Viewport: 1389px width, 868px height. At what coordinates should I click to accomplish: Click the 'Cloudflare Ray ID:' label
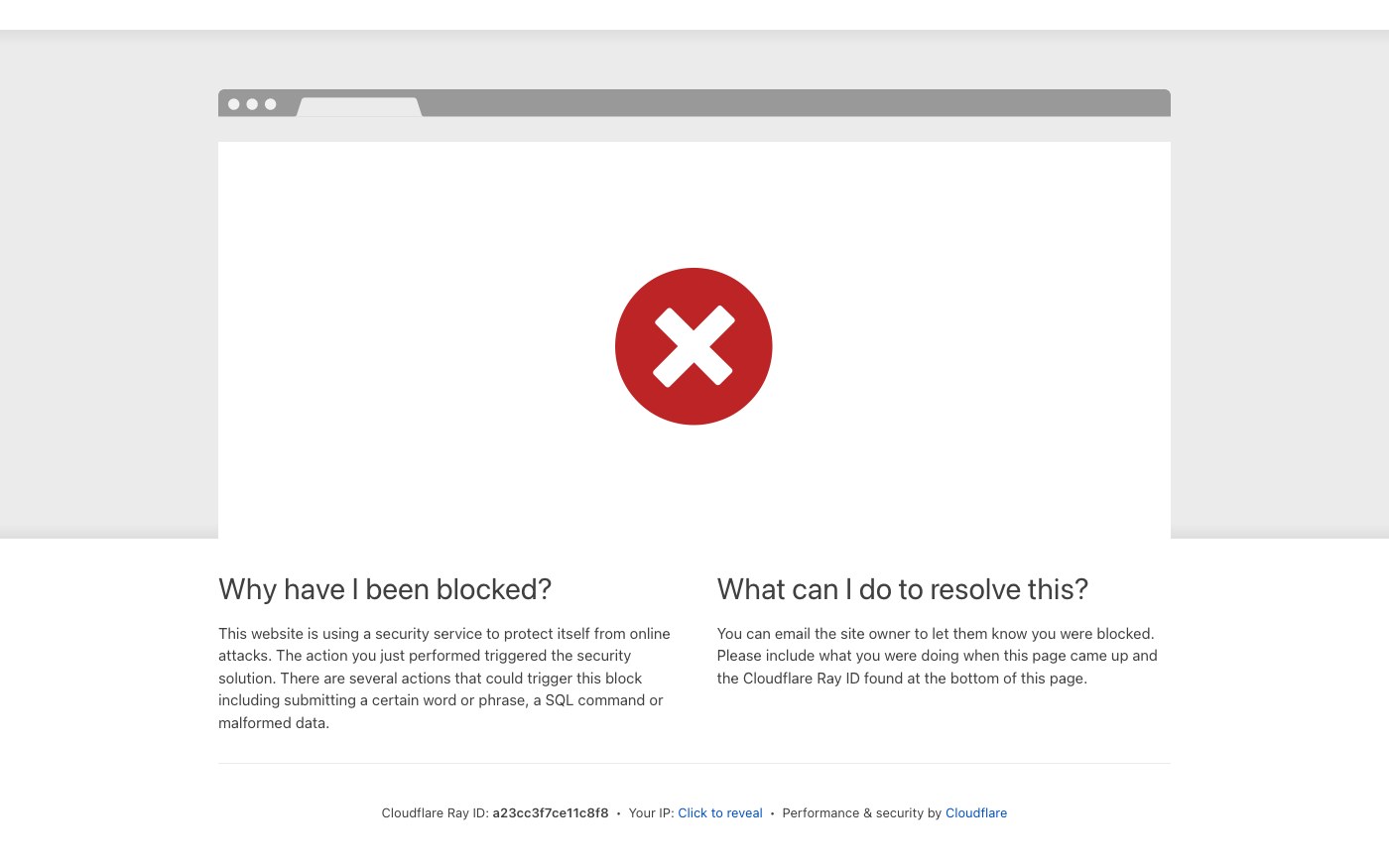tap(436, 812)
